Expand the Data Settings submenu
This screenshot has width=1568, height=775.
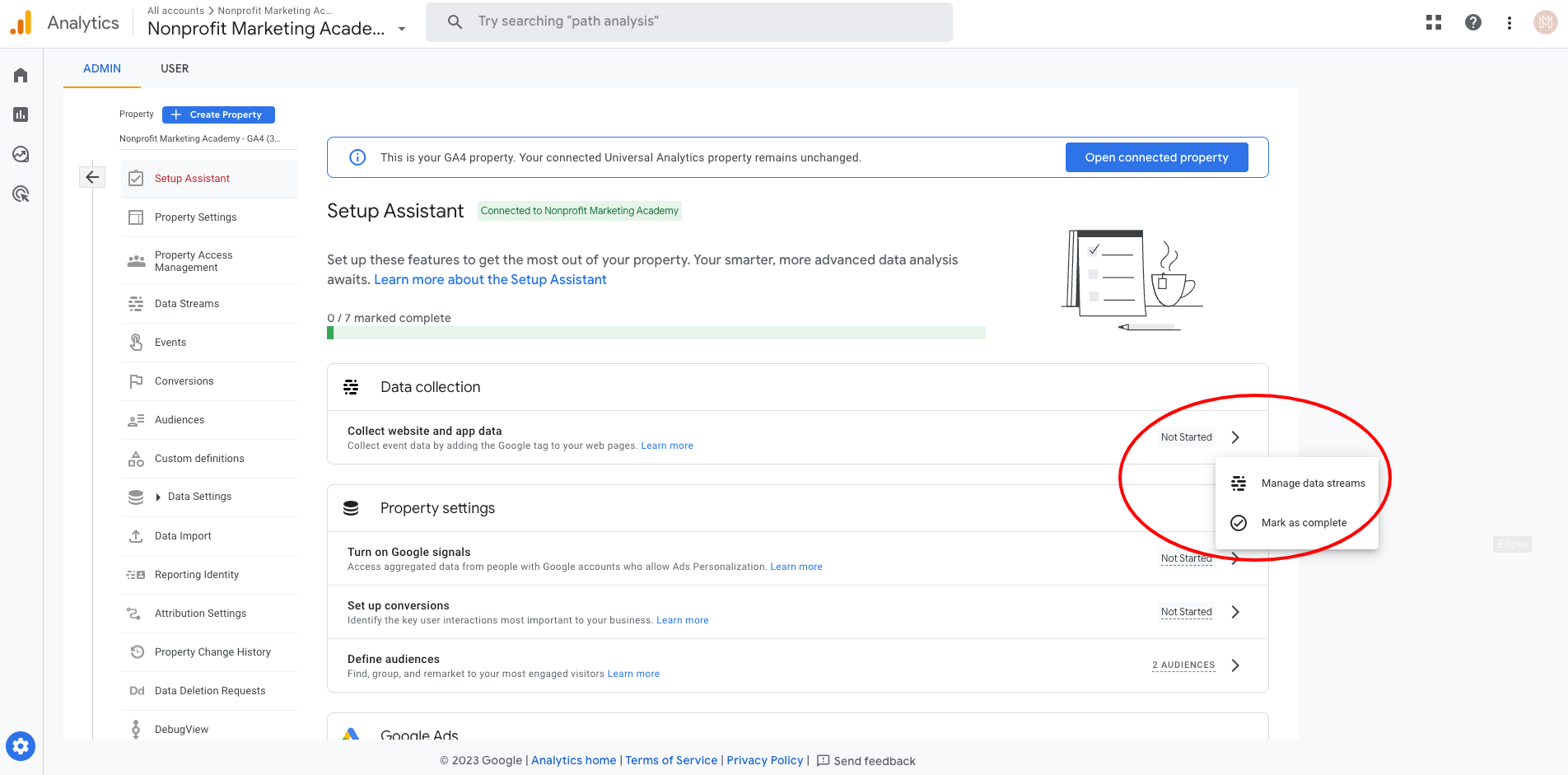[x=158, y=497]
